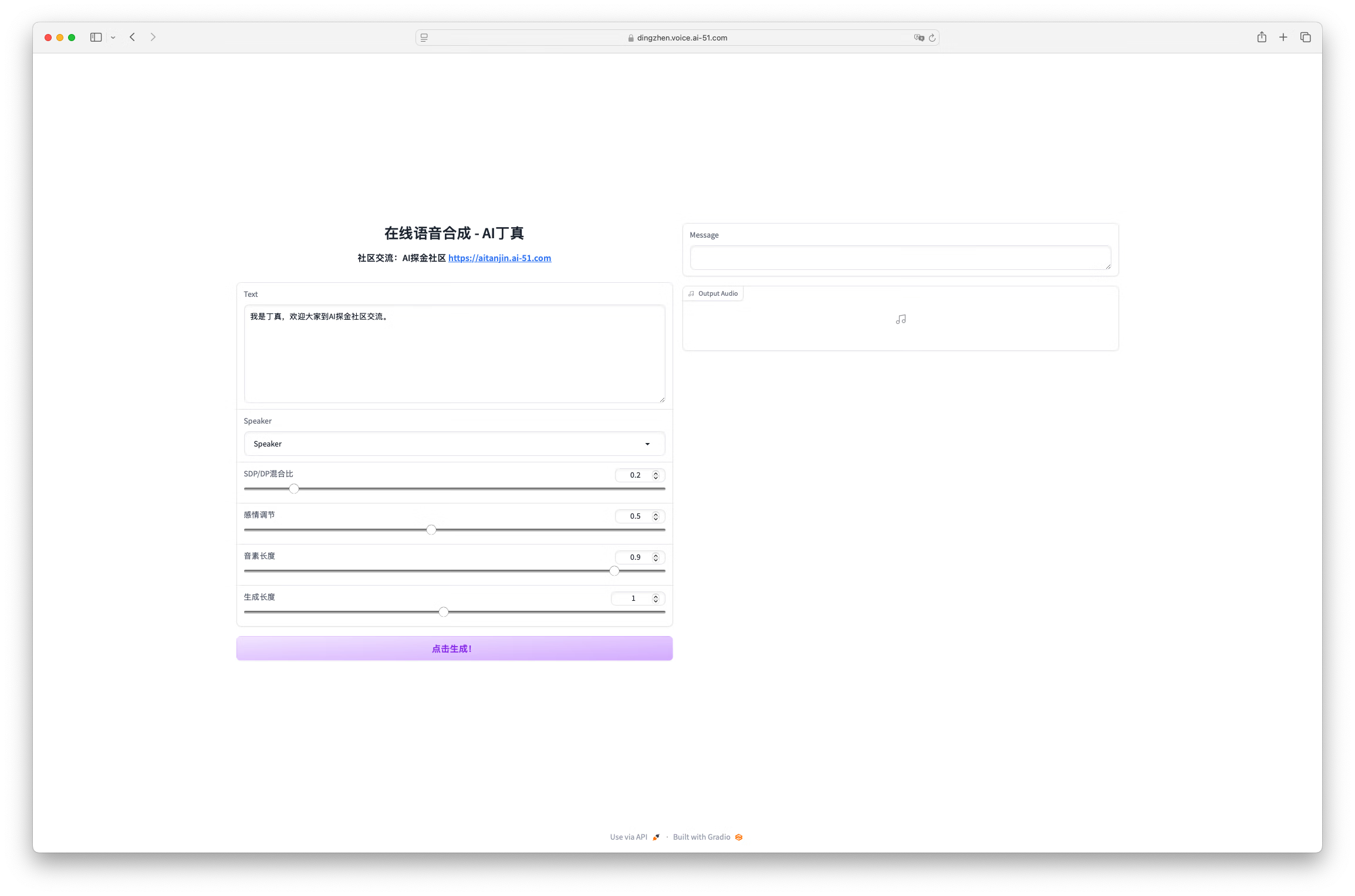Expand the chevron next to the sidebar icon
This screenshot has width=1355, height=896.
pos(113,37)
